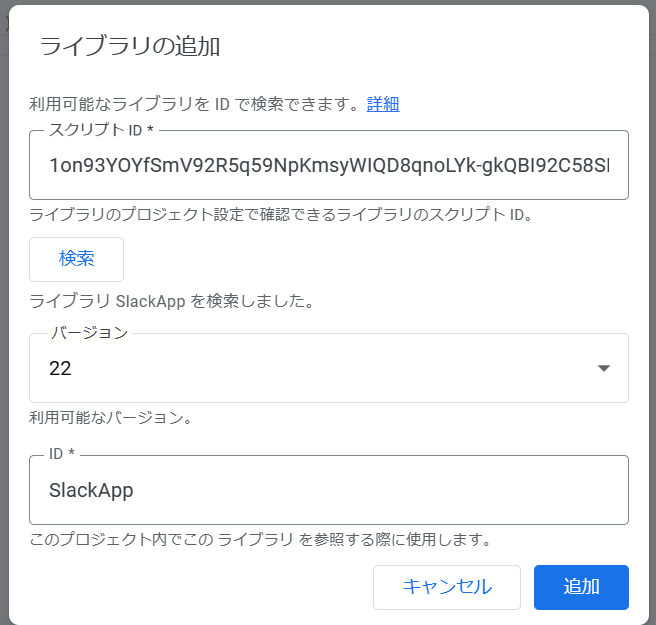Click the ID * field label
The height and width of the screenshot is (625, 656).
[x=62, y=454]
